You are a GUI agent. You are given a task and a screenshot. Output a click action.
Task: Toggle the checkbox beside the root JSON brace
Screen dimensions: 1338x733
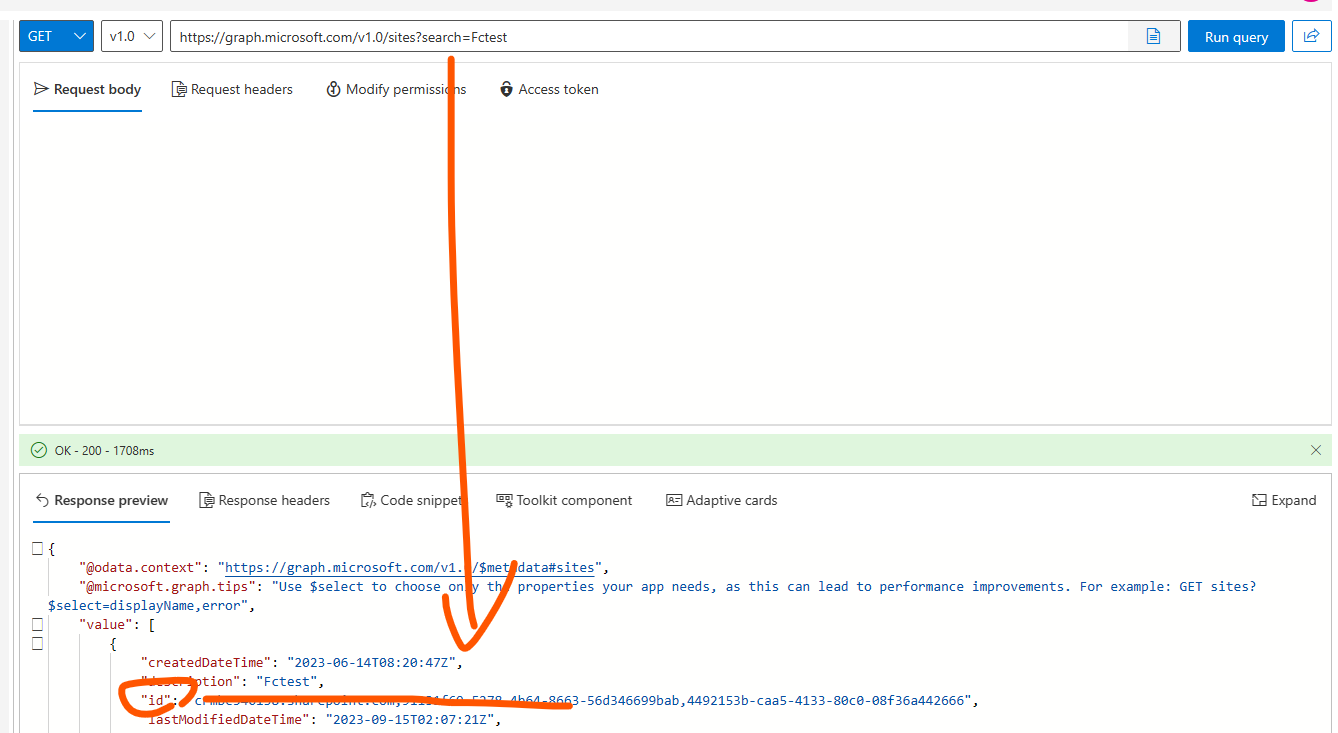[37, 548]
